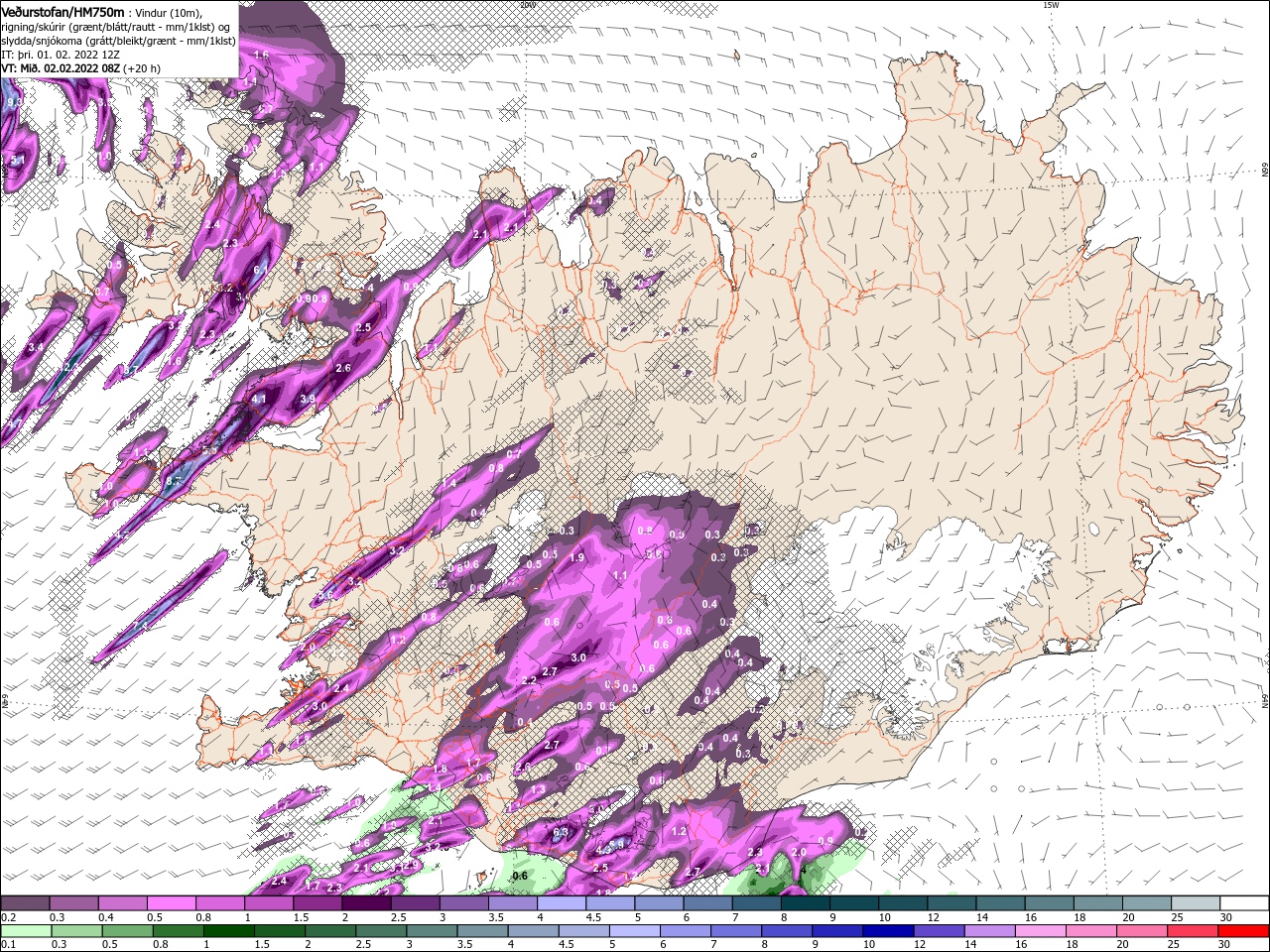
Task: Select the palest green 0.1 swatch in the lower scale
Action: 25,931
